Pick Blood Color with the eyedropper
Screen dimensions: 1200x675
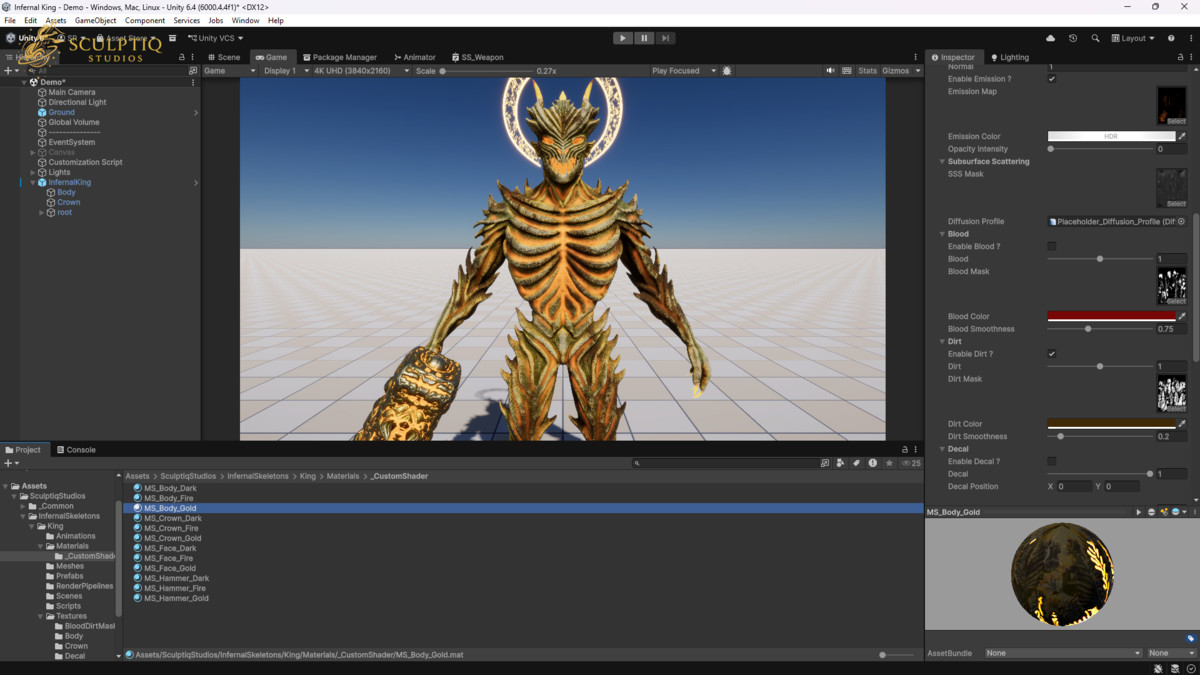coord(1182,316)
